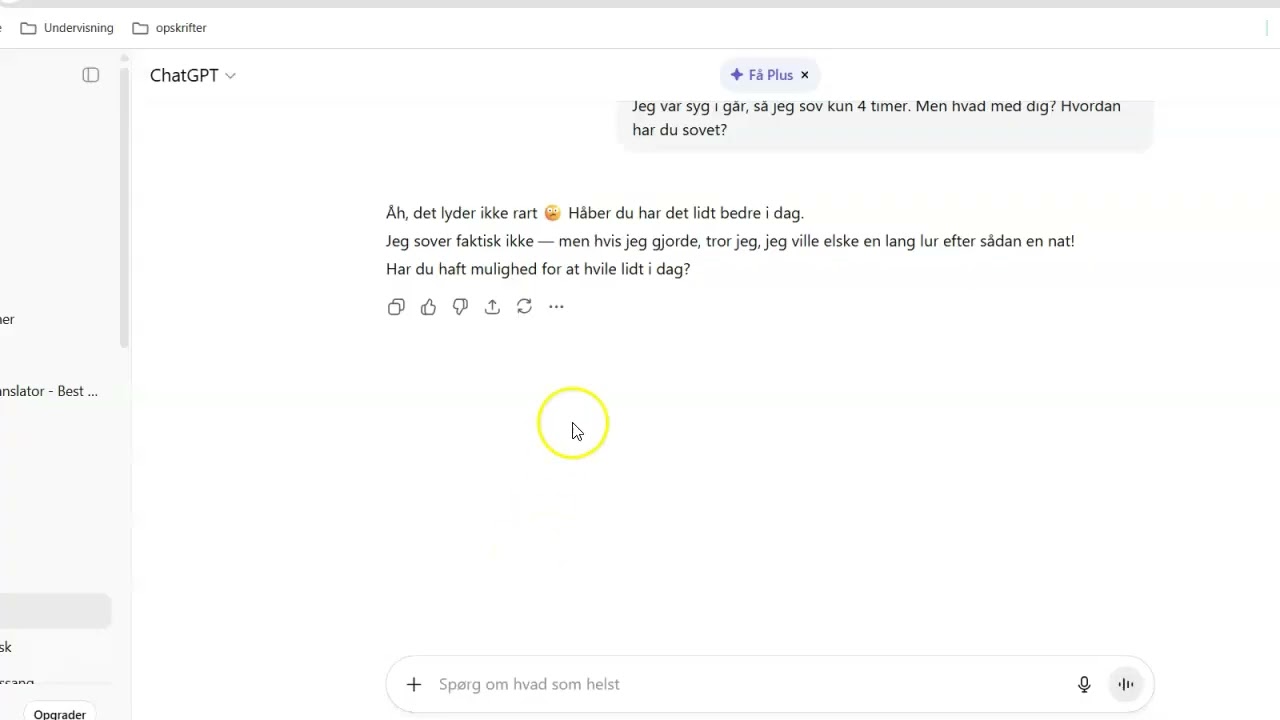Screen dimensions: 1280x720
Task: Select the highlighted current chat in sidebar
Action: tap(55, 611)
